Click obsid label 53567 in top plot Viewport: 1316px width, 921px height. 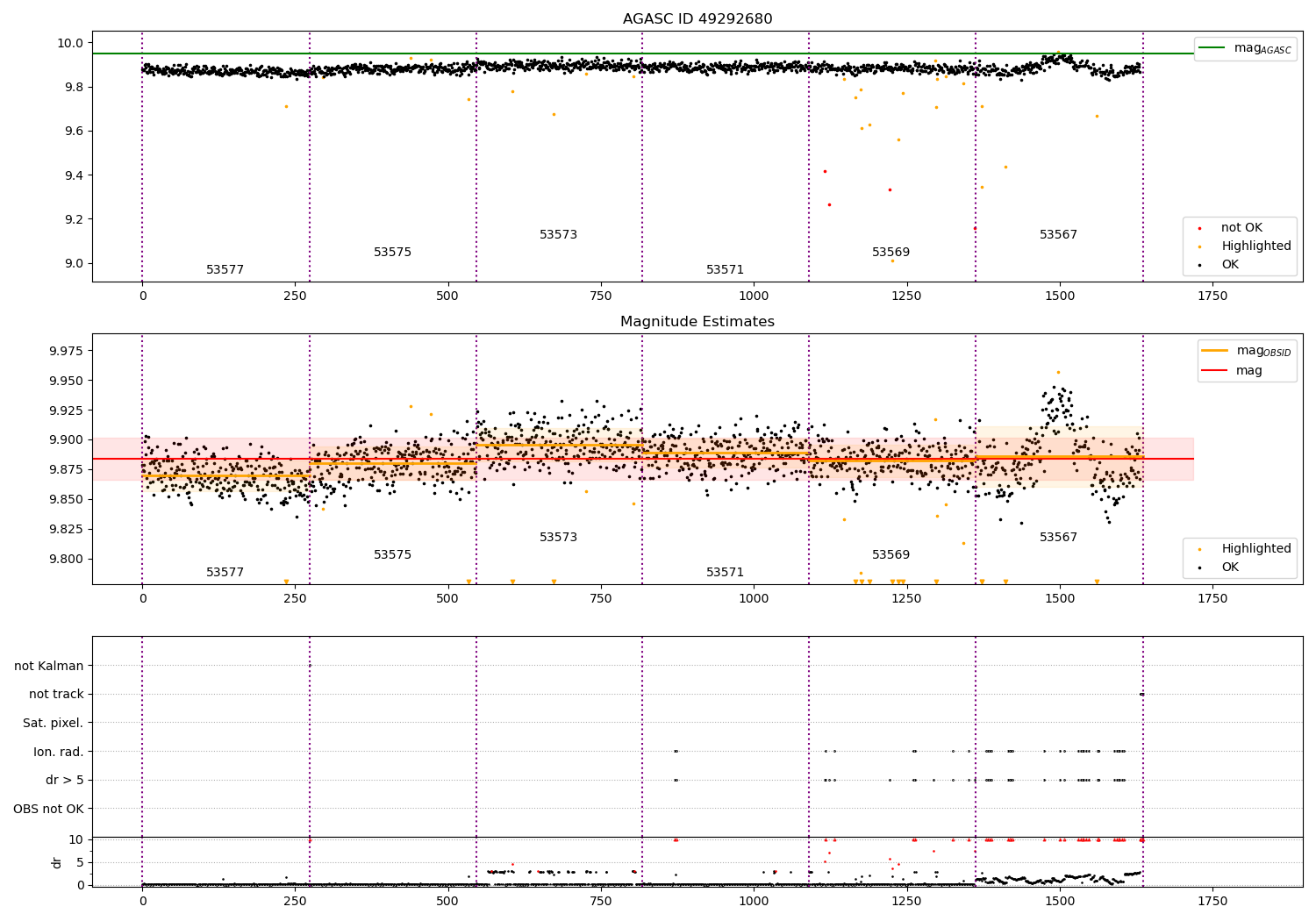(1058, 235)
